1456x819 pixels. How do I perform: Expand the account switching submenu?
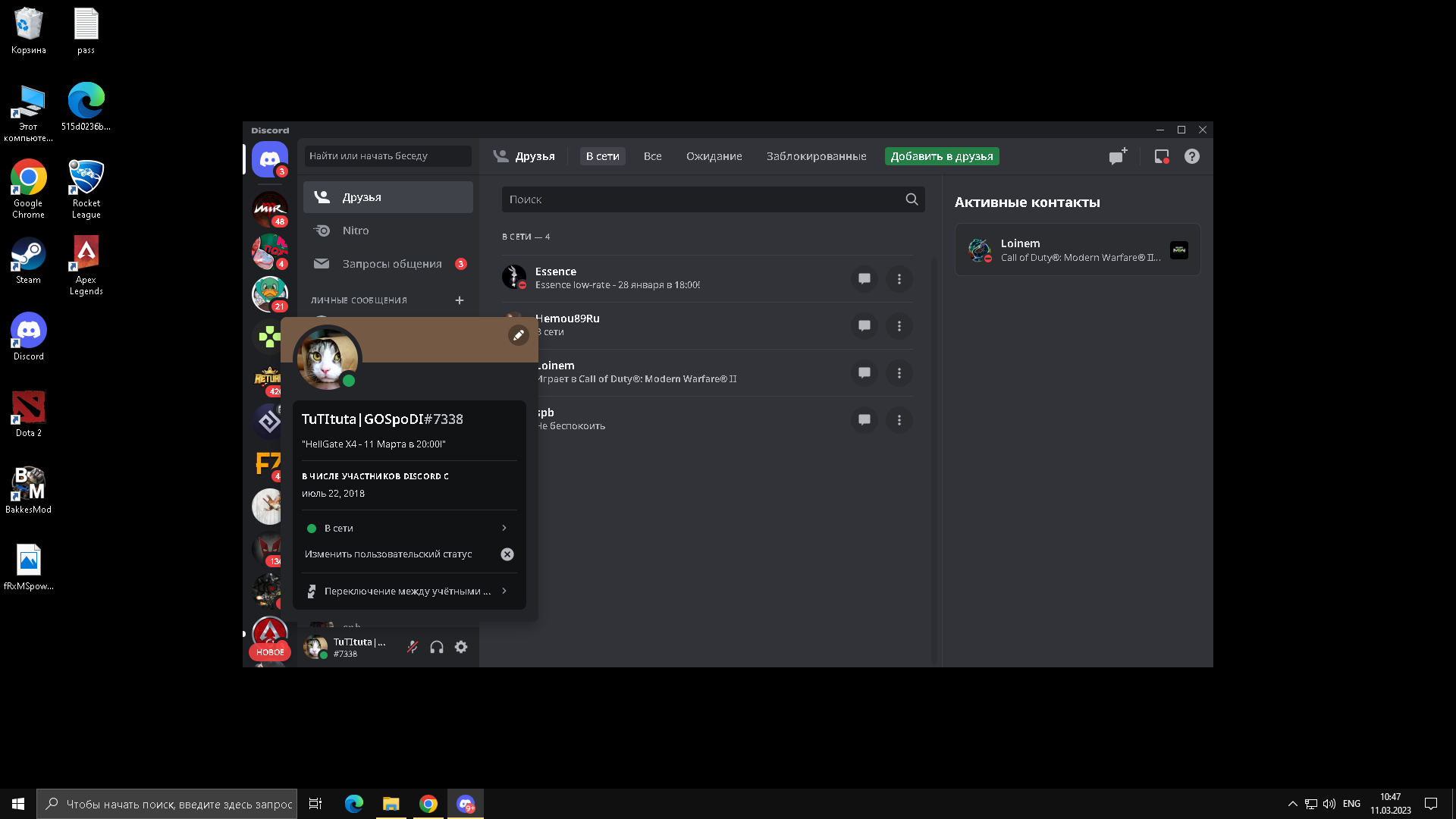409,591
